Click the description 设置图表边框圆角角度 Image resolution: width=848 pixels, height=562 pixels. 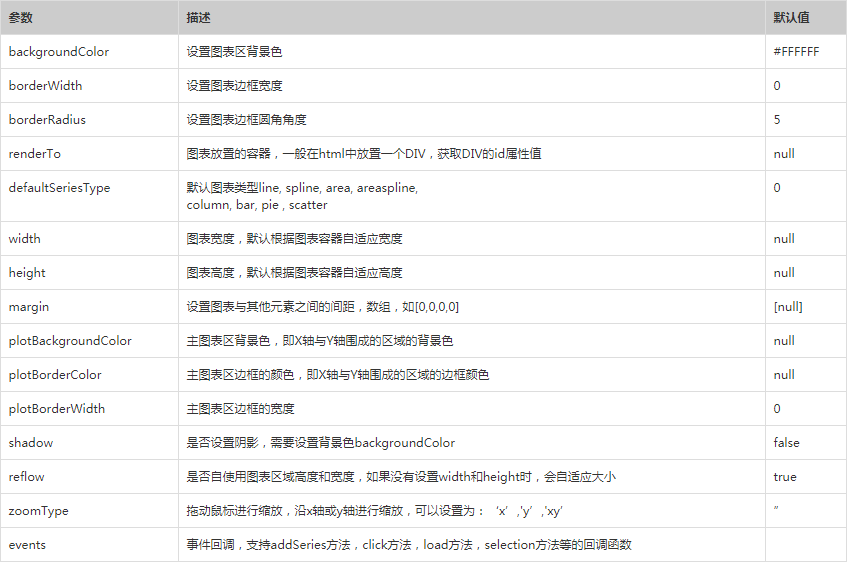click(x=247, y=120)
